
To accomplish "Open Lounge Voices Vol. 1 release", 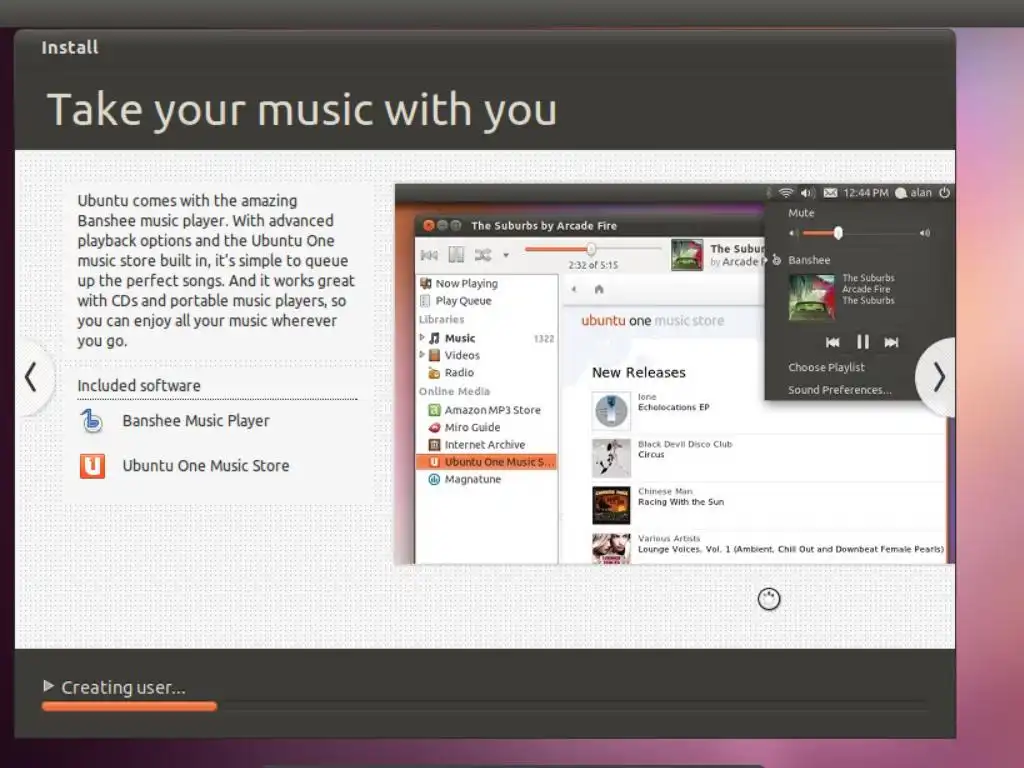I will coord(790,549).
